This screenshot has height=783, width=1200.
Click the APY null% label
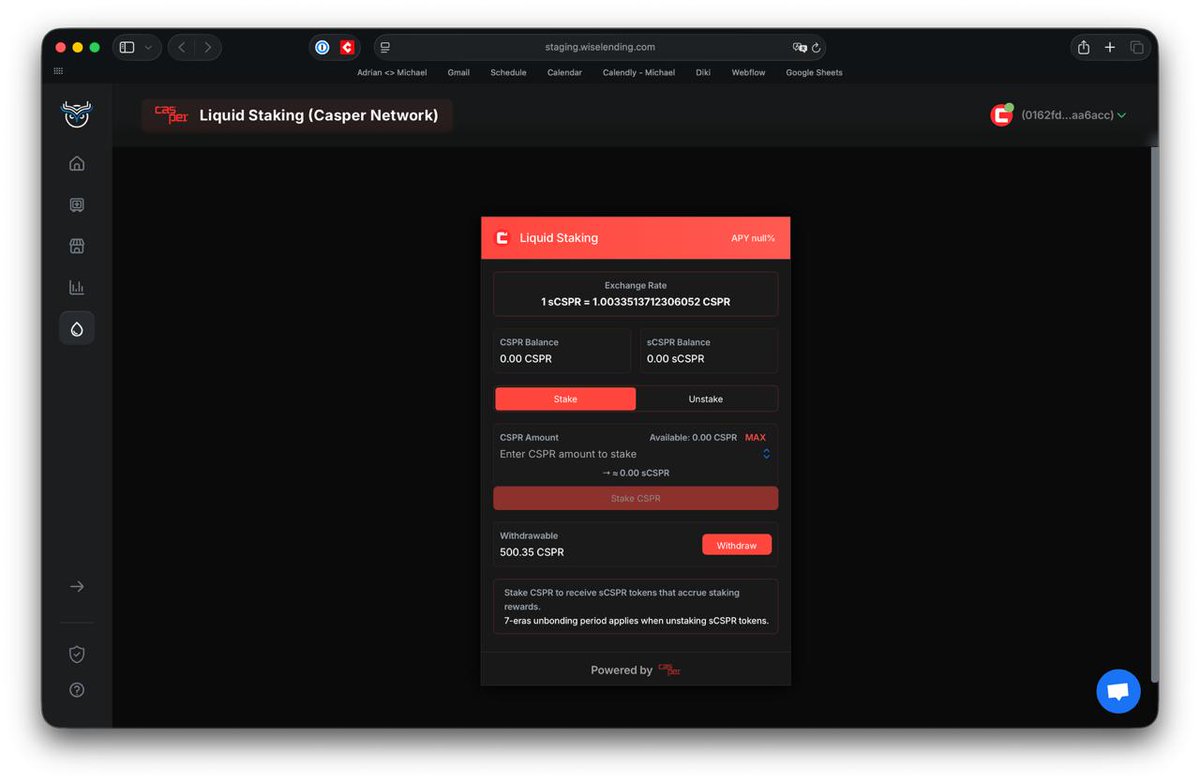pos(753,238)
